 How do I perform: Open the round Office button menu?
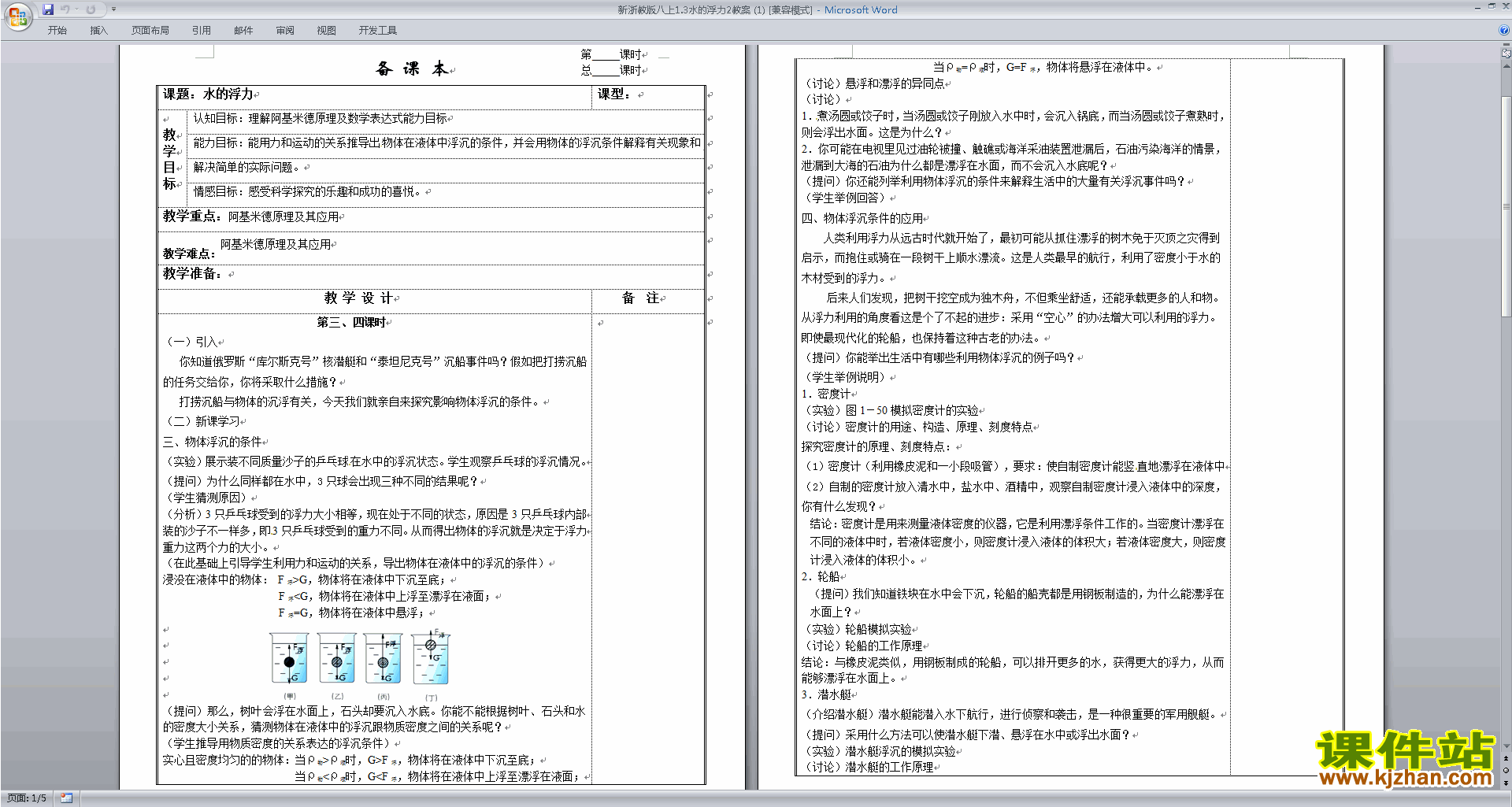[x=17, y=17]
